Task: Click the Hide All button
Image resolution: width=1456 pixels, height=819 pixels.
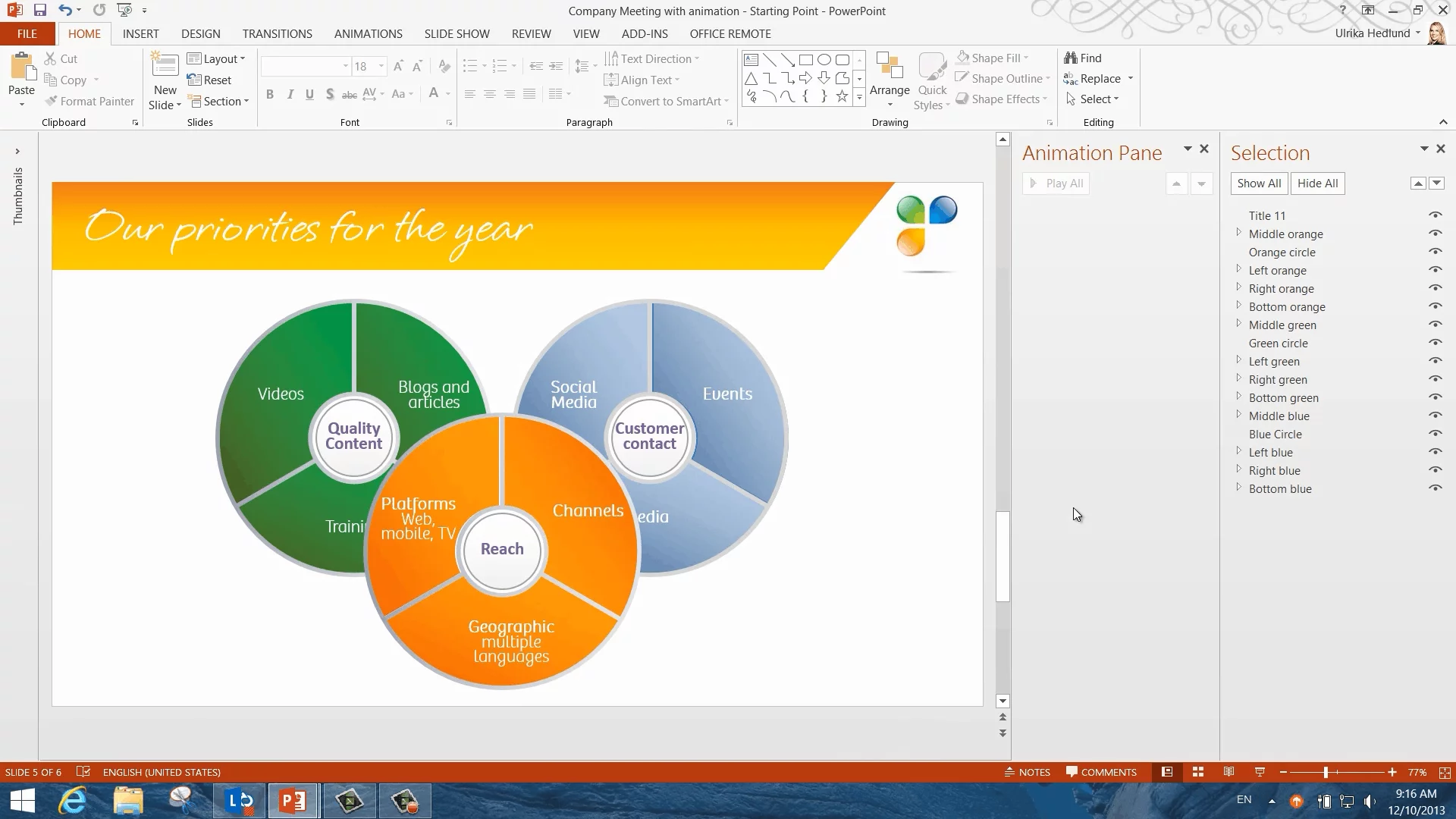Action: coord(1317,184)
